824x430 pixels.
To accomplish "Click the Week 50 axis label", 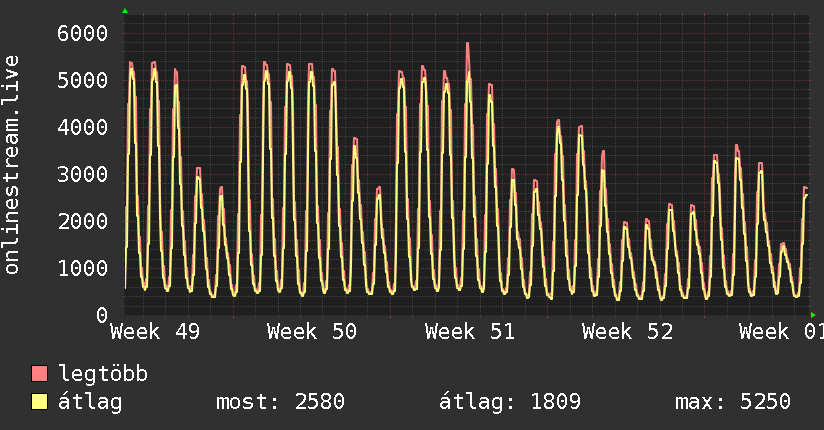I will (312, 332).
